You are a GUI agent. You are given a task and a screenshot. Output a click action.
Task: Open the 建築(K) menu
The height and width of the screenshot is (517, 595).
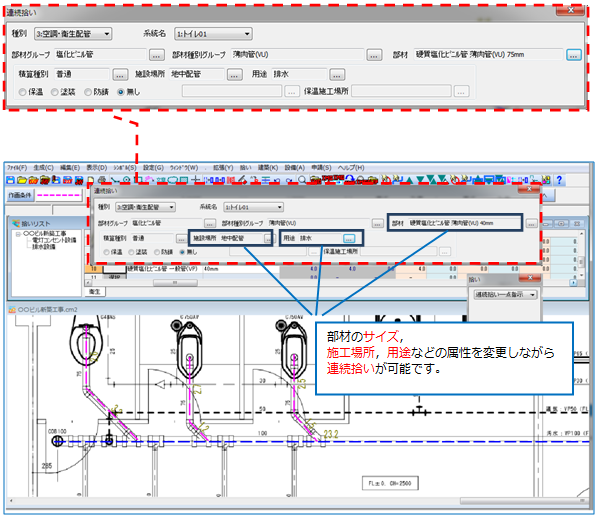coord(268,167)
